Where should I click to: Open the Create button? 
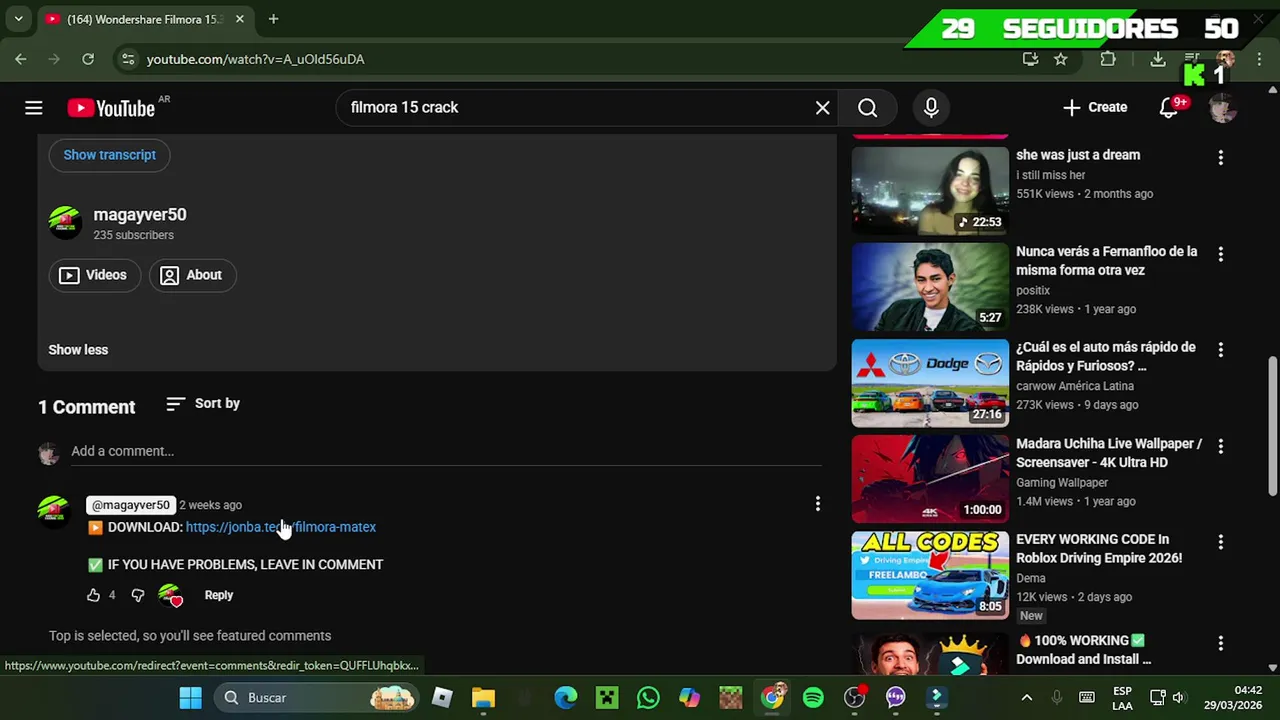[x=1095, y=107]
